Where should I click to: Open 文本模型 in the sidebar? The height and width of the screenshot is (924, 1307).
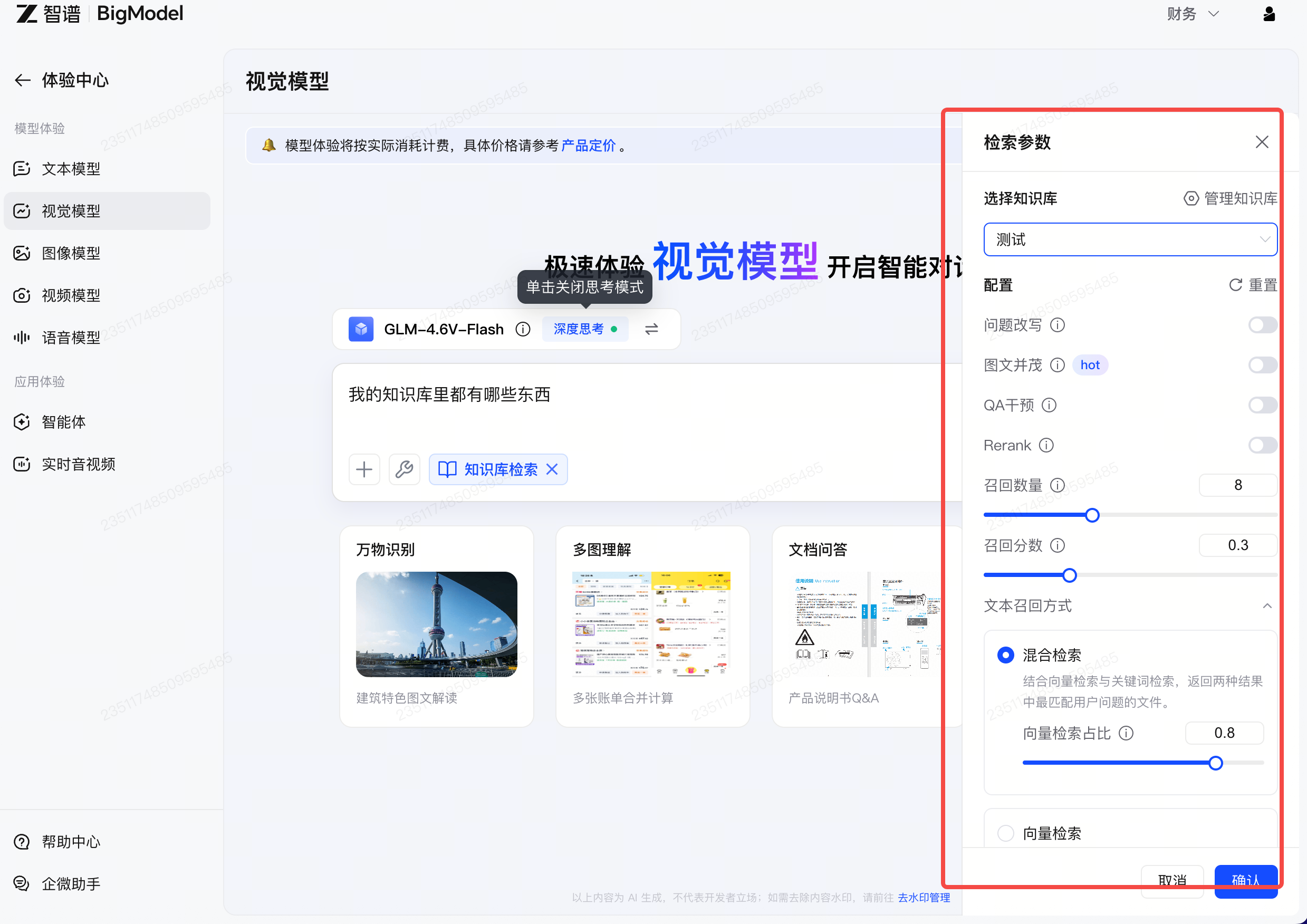(x=107, y=169)
